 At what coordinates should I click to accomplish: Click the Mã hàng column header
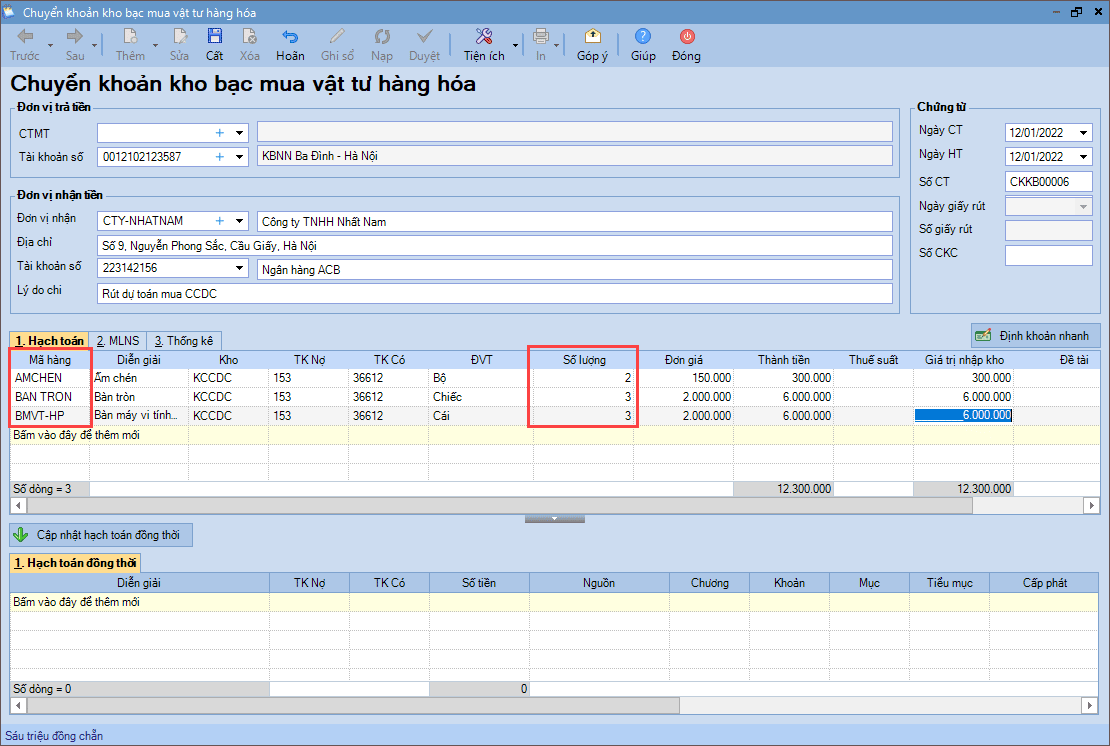coord(50,360)
